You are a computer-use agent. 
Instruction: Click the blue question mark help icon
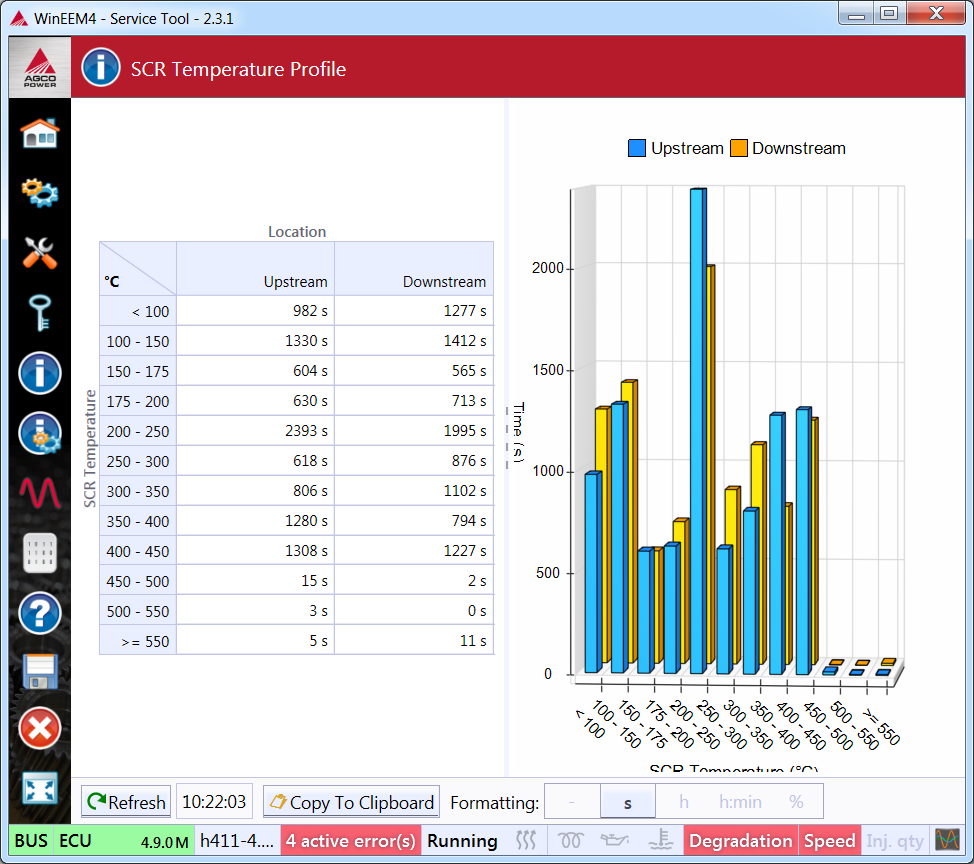click(40, 613)
